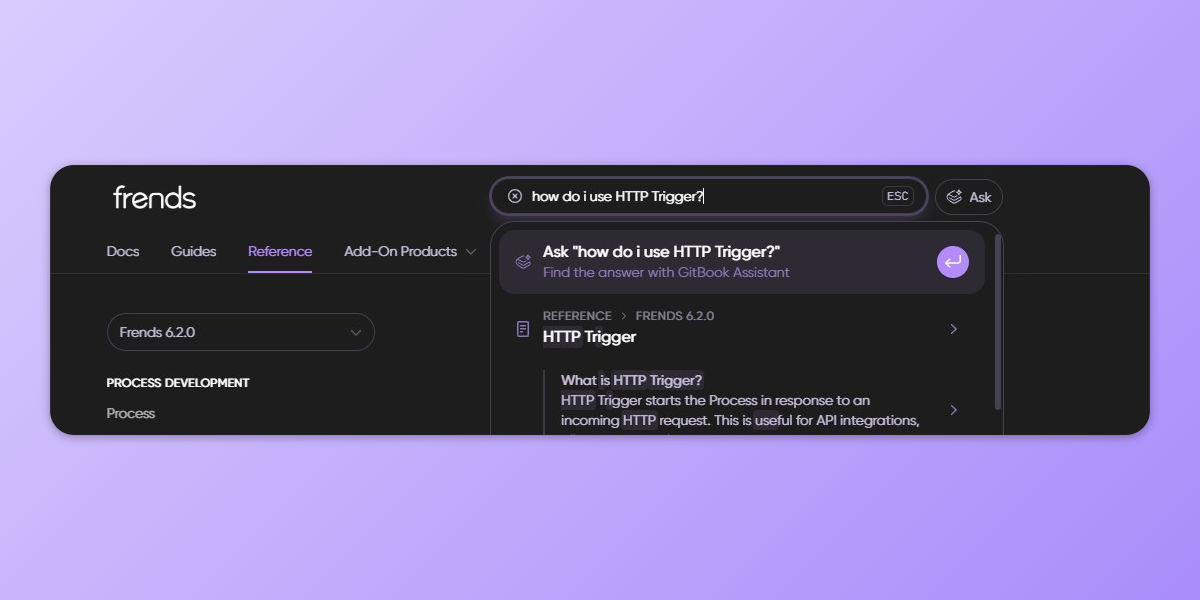Image resolution: width=1200 pixels, height=600 pixels.
Task: Open the 'What is HTTP Trigger?' section result
Action: [x=740, y=400]
